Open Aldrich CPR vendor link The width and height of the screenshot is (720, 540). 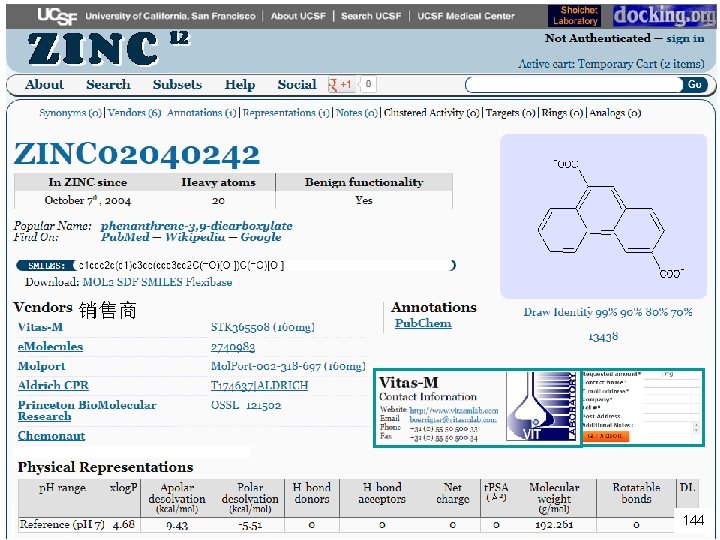pyautogui.click(x=53, y=386)
